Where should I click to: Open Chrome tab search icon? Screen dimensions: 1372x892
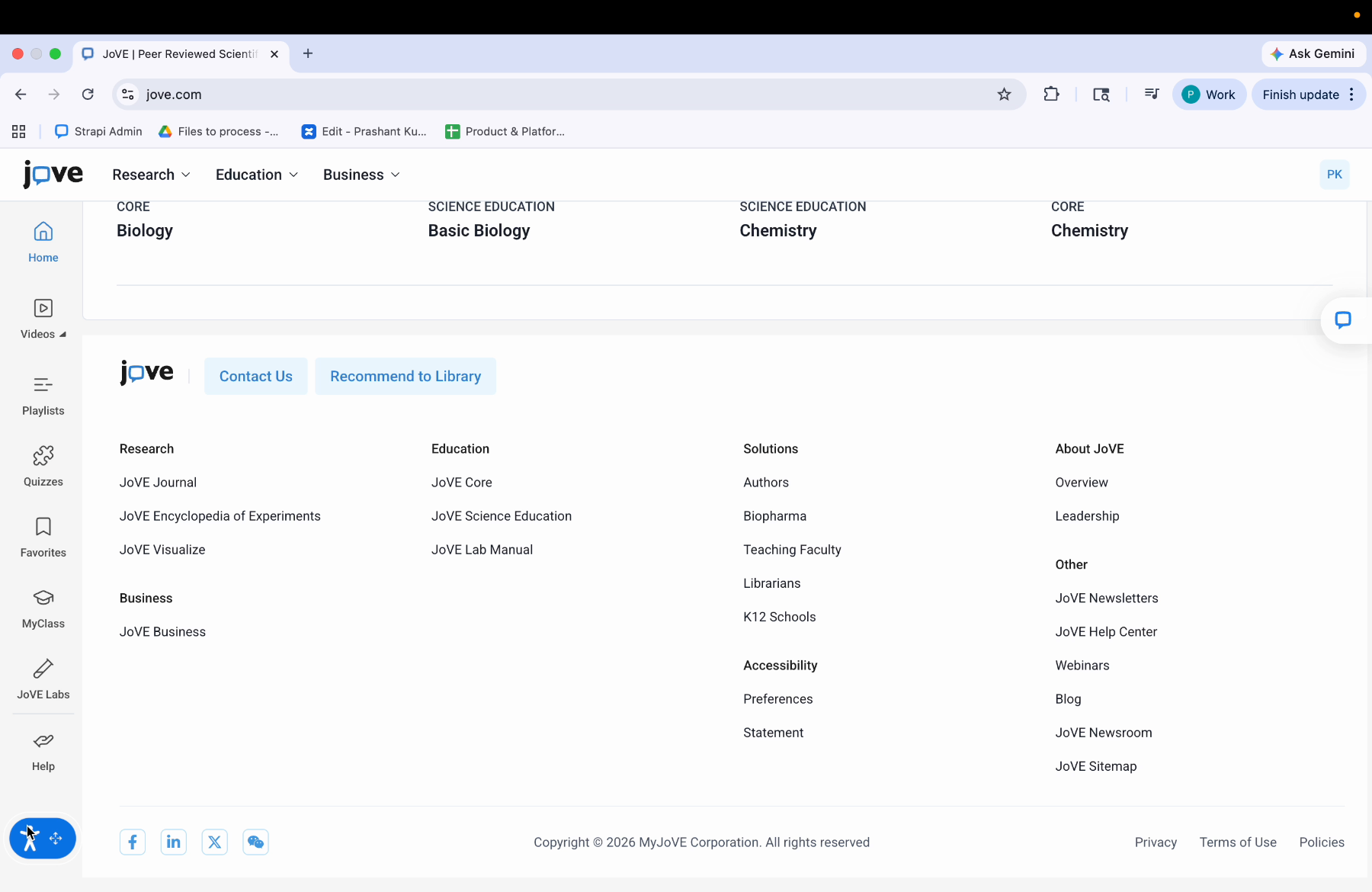(x=1101, y=95)
